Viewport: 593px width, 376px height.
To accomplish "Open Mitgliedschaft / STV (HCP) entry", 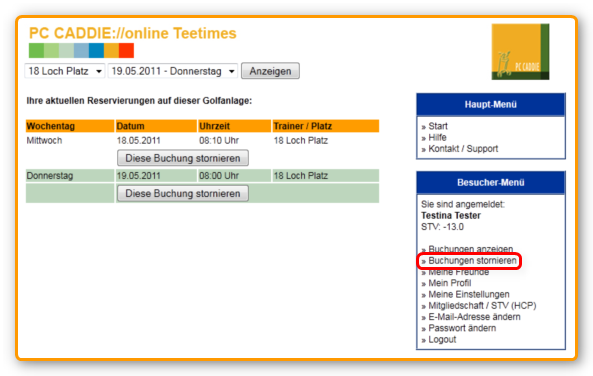I will pos(482,306).
